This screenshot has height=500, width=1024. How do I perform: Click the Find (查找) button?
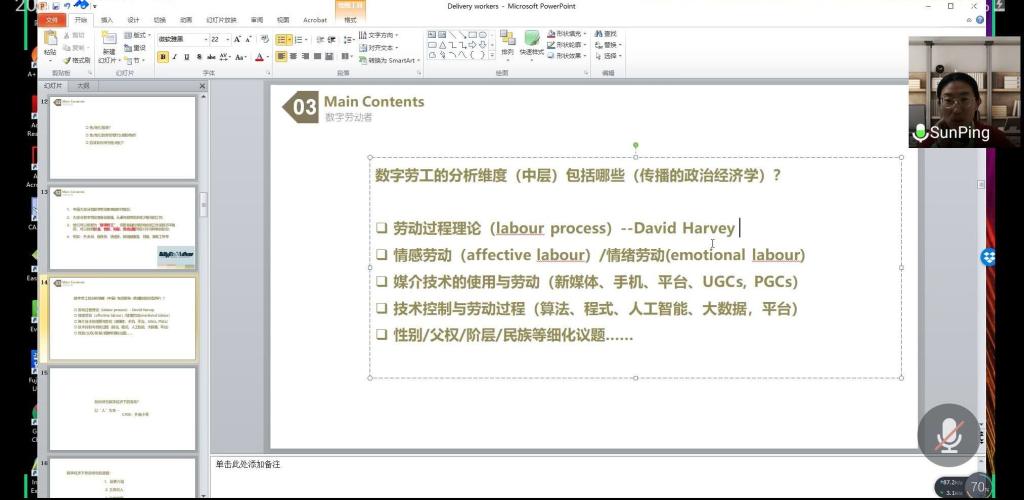point(606,33)
